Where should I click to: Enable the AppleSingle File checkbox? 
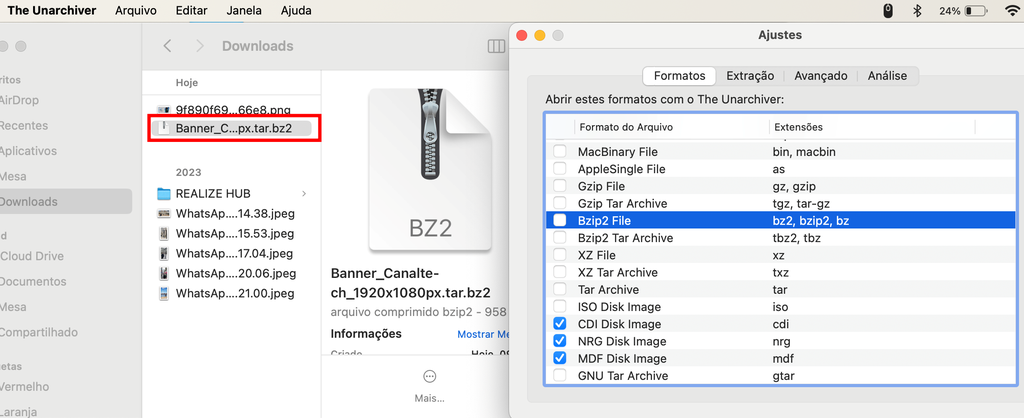point(560,169)
